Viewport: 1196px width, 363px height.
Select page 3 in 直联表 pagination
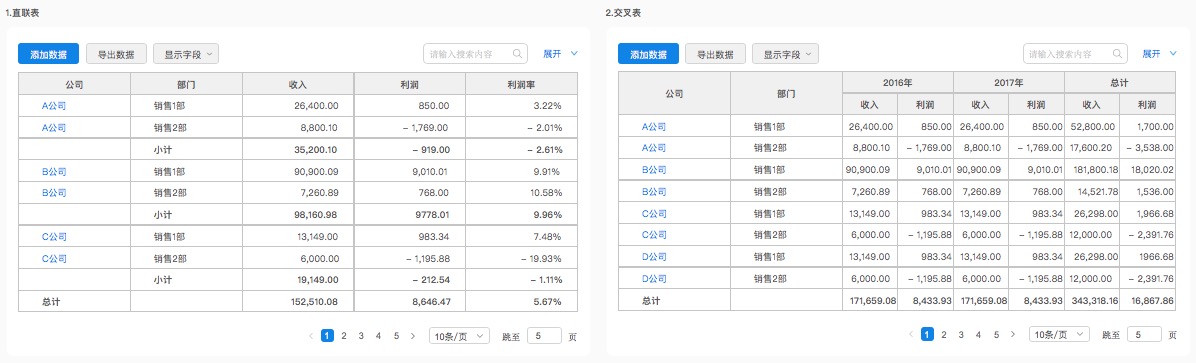coord(362,335)
